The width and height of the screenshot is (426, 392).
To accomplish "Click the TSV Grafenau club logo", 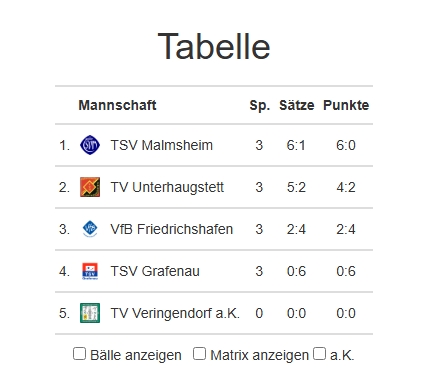I will click(x=90, y=271).
